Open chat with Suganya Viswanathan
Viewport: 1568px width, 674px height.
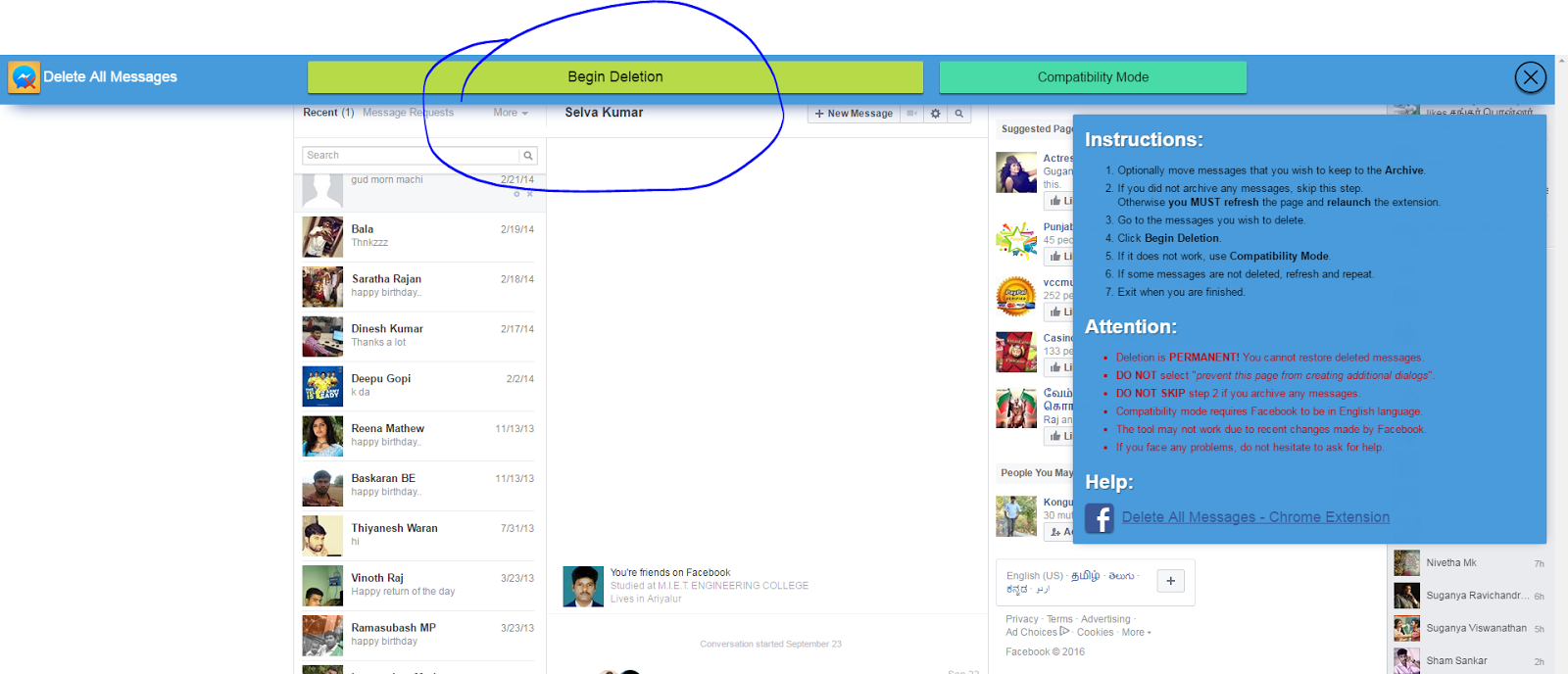[x=1470, y=628]
